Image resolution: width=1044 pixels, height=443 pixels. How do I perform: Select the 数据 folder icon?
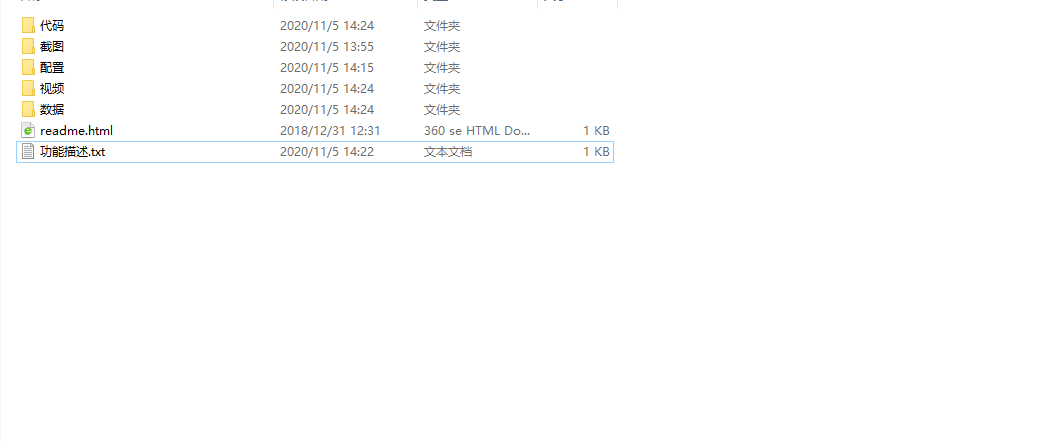point(28,109)
